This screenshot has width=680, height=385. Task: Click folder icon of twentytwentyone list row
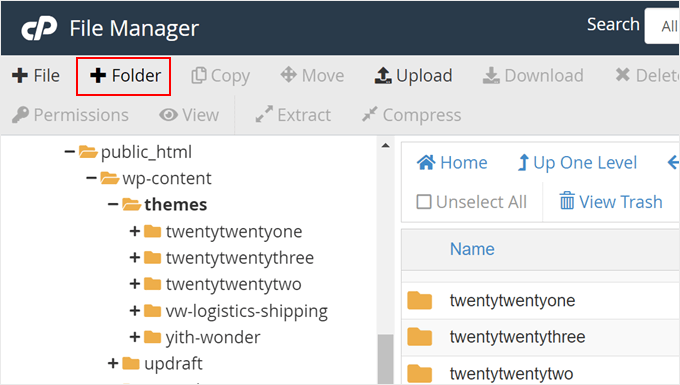point(420,300)
